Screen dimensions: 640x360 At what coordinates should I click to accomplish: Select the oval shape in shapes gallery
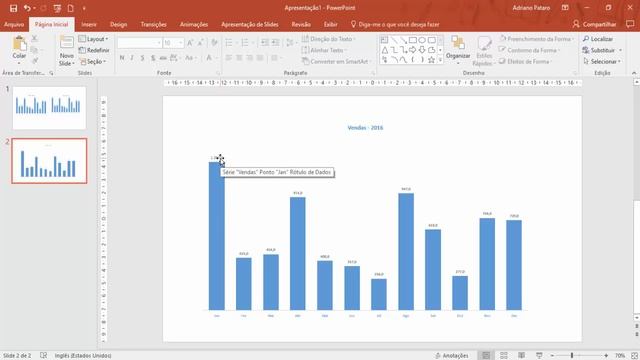click(x=422, y=40)
